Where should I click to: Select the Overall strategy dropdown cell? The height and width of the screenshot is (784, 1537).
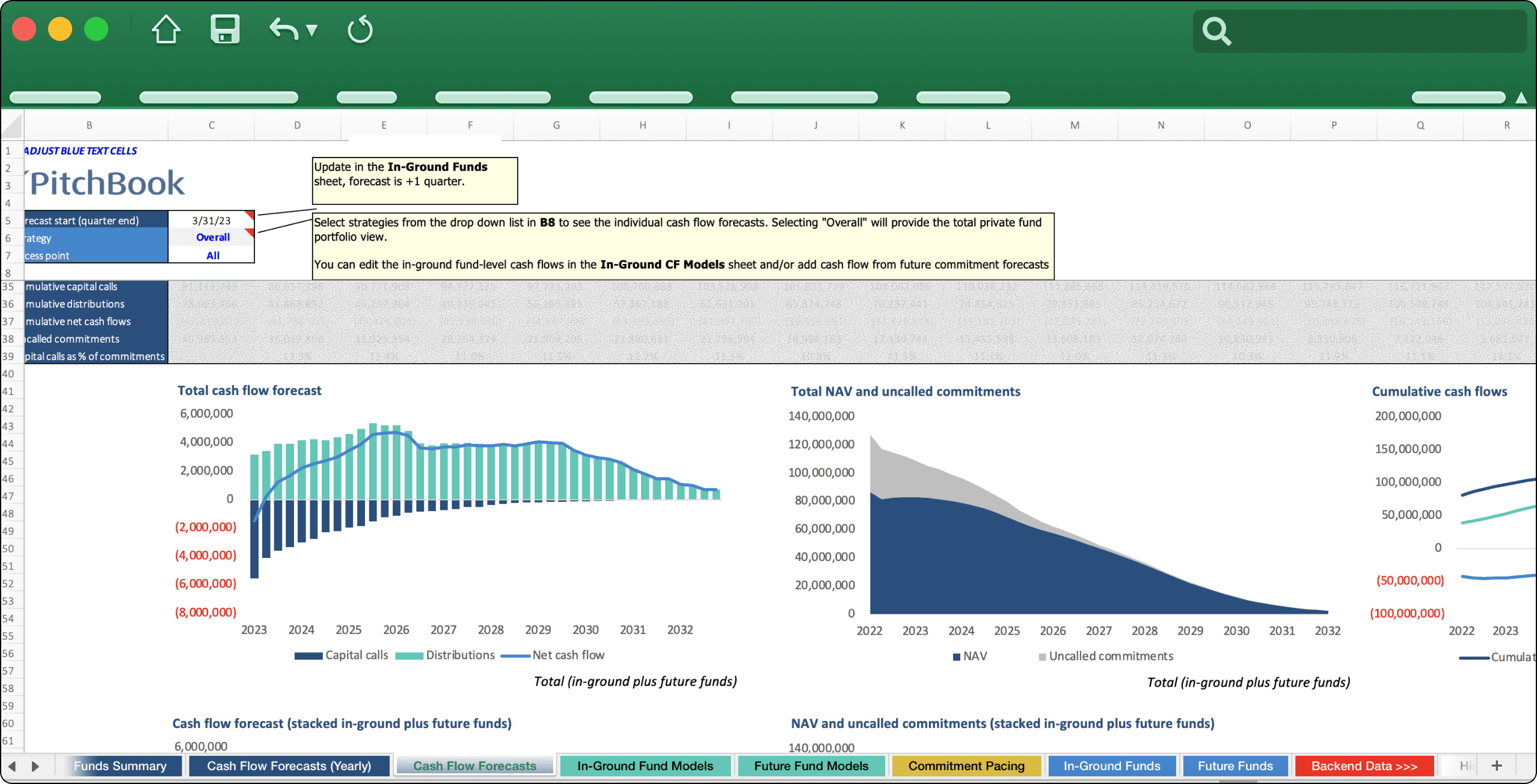coord(212,237)
